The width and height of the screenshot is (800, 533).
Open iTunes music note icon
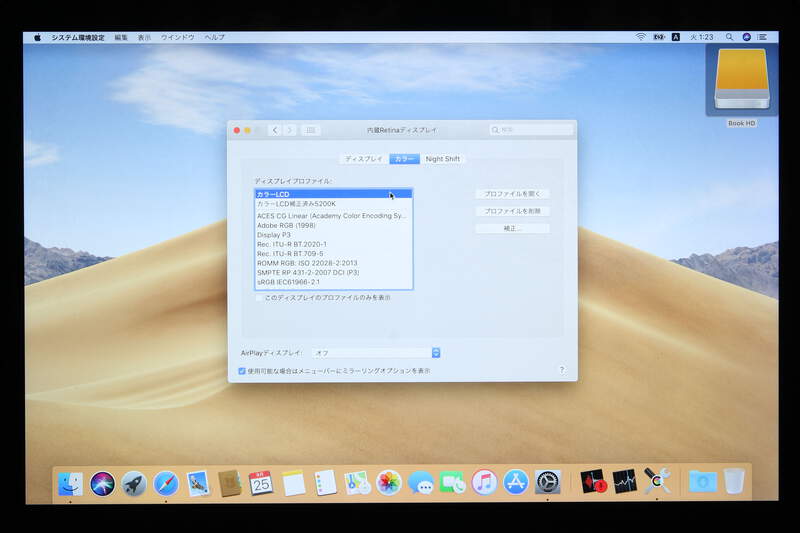pos(484,483)
